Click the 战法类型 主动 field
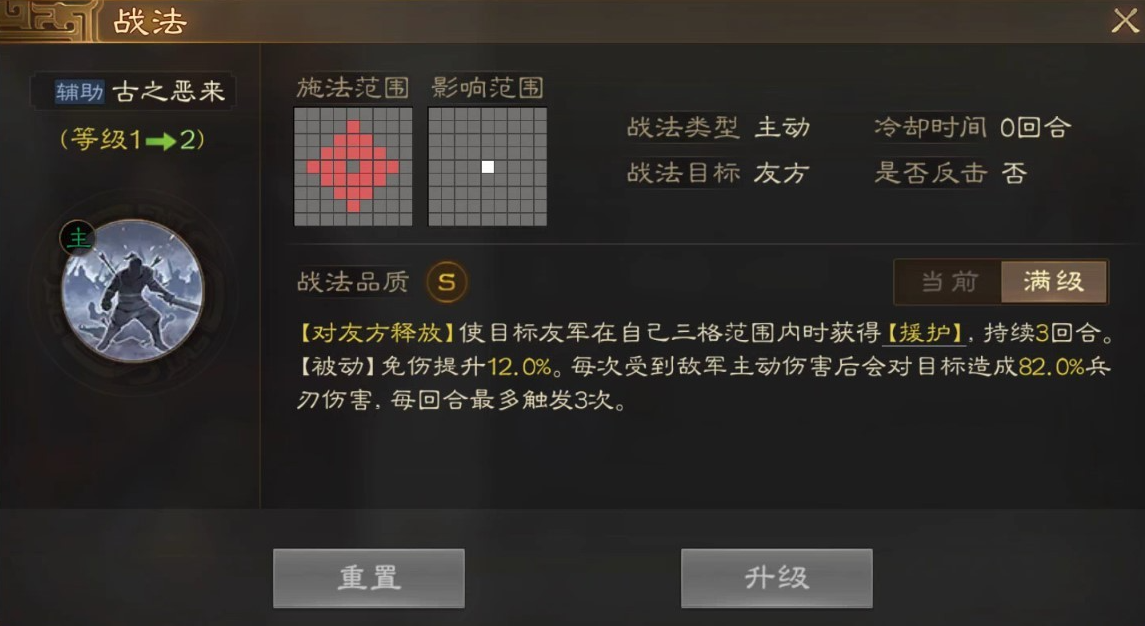This screenshot has width=1145, height=626. (x=719, y=128)
